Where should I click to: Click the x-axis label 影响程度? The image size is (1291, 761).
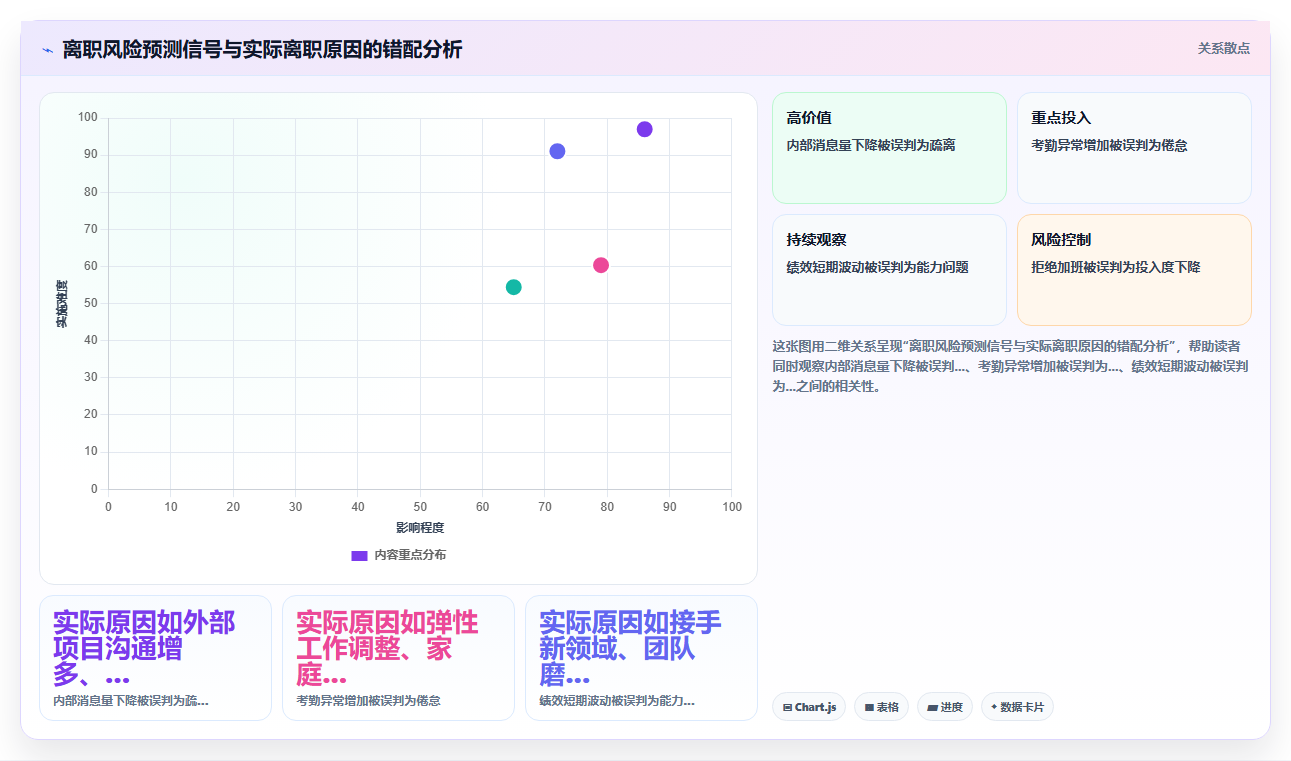coord(420,527)
